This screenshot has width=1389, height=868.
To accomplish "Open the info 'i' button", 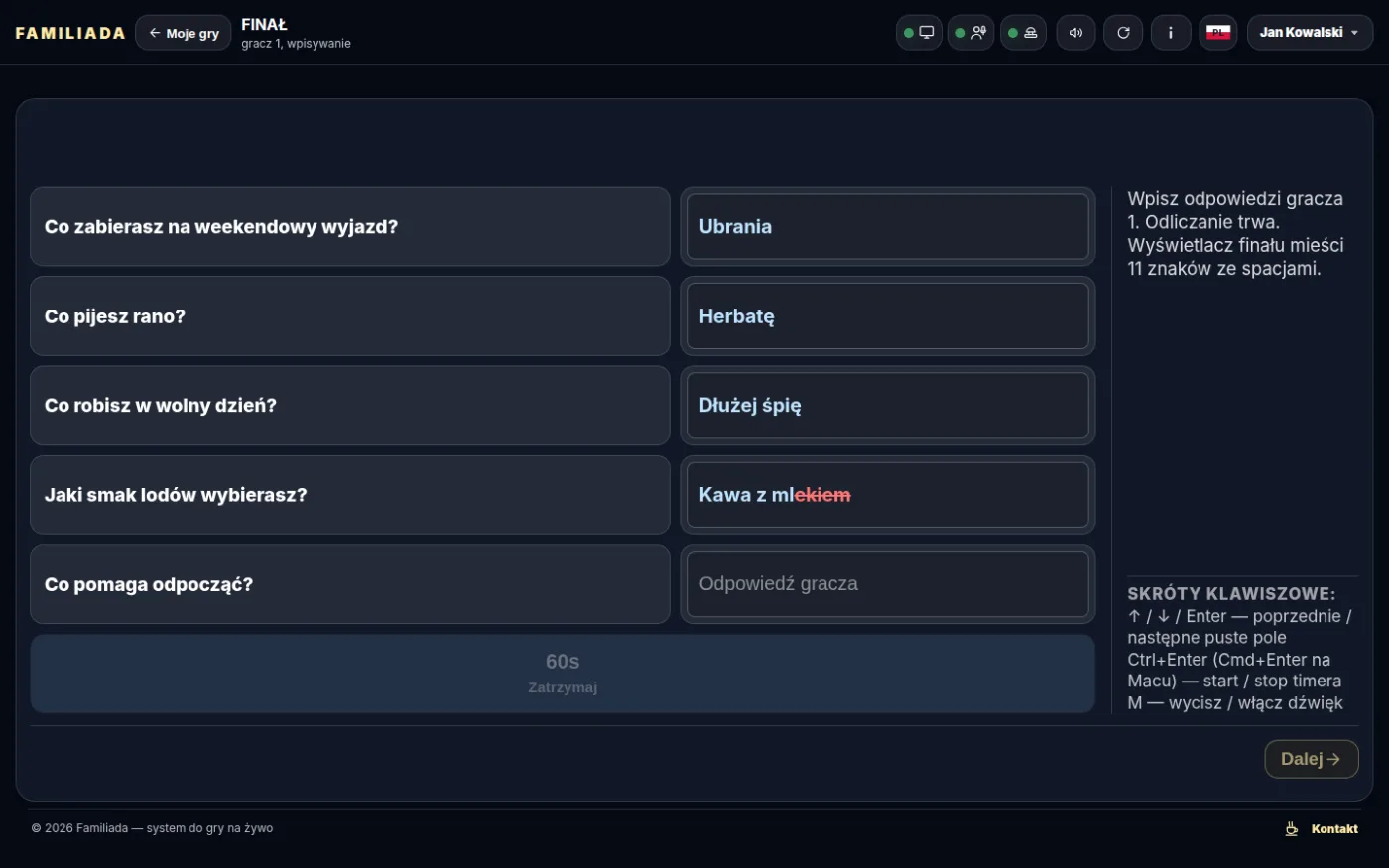I will coord(1171,33).
